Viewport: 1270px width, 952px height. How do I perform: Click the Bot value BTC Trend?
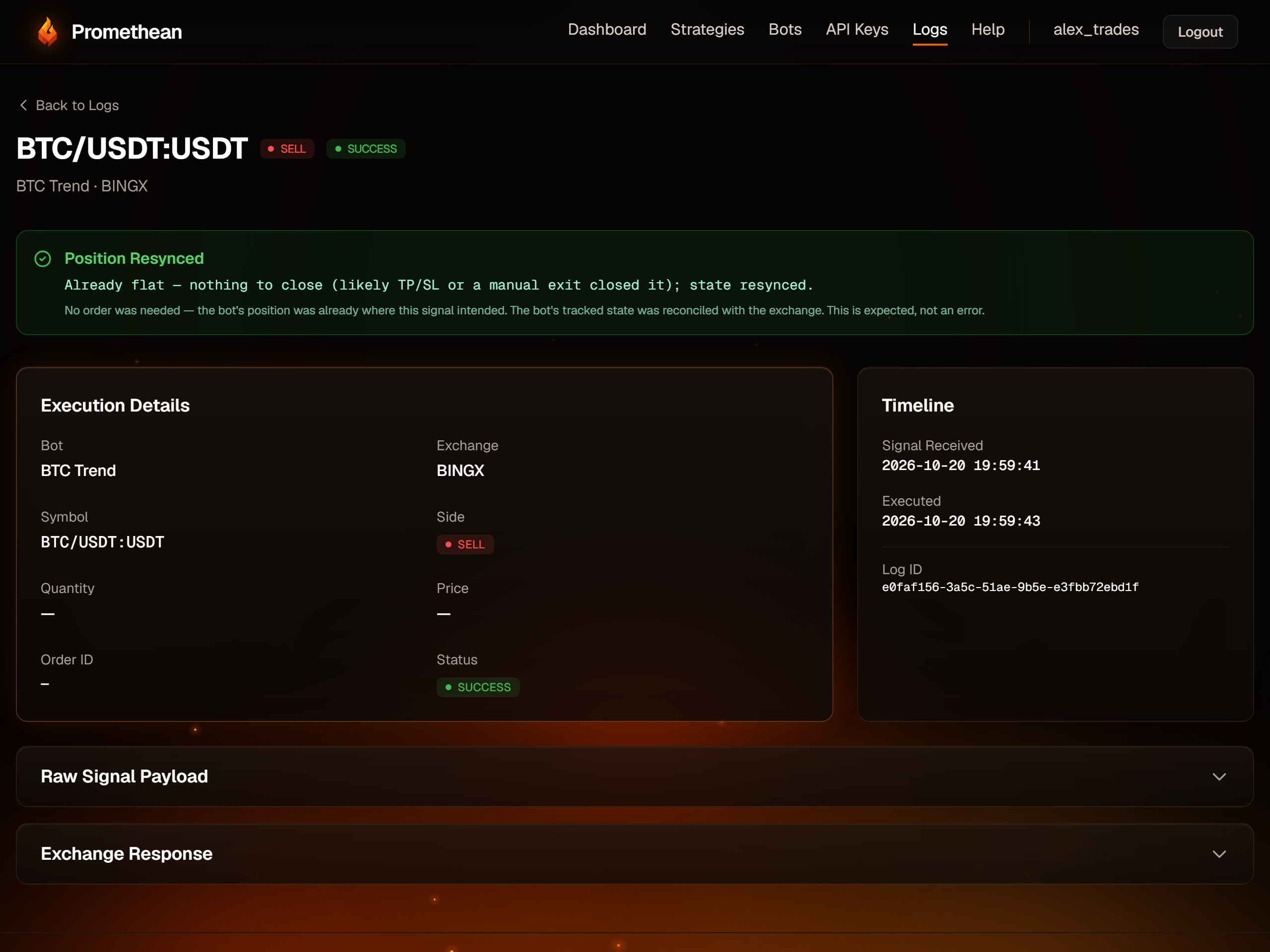point(78,471)
